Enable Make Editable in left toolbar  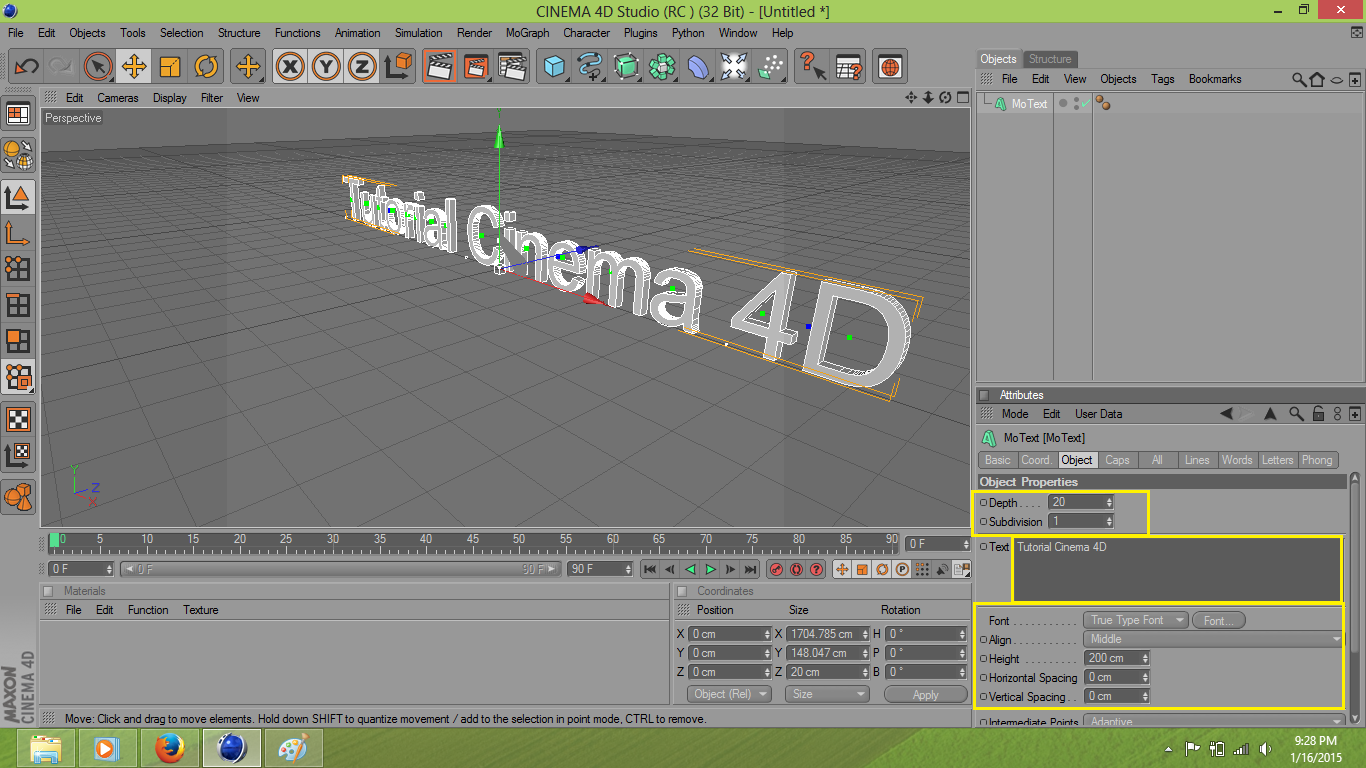[18, 154]
